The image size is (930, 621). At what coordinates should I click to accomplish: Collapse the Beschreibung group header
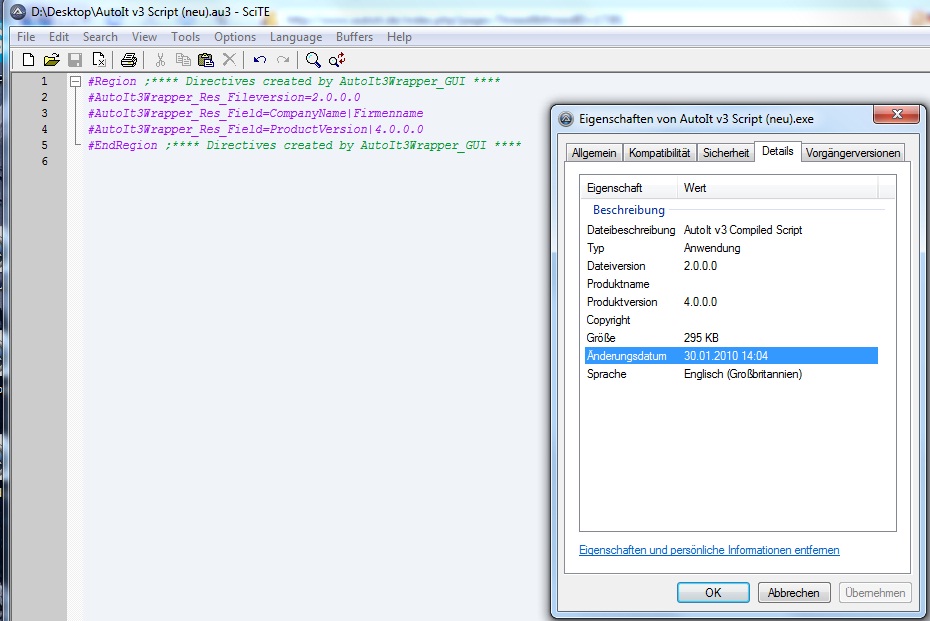tap(628, 210)
